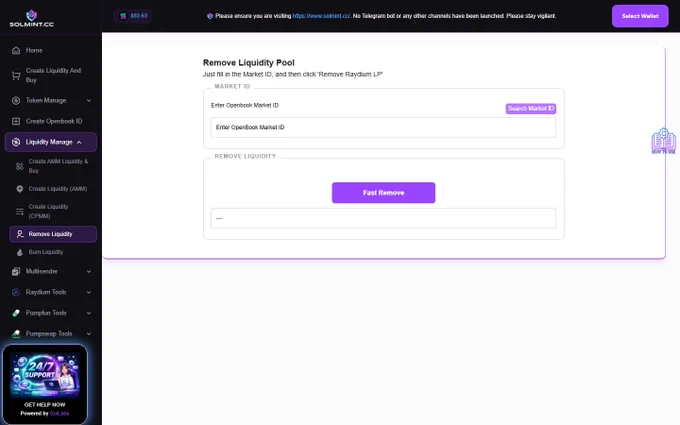Click the Fast Remove button
The height and width of the screenshot is (425, 680).
tap(383, 193)
